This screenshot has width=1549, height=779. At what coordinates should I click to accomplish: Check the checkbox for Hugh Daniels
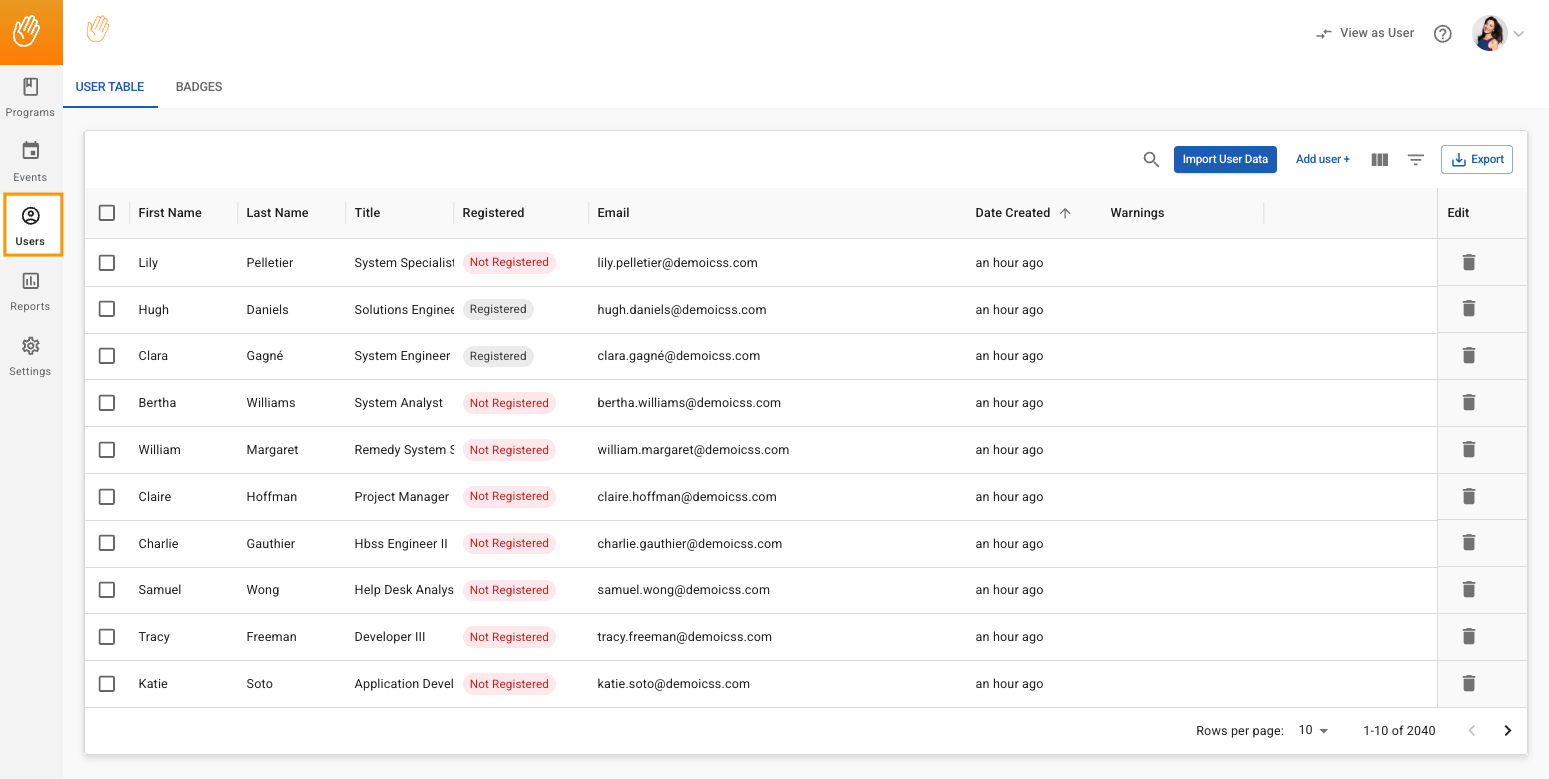click(x=107, y=309)
